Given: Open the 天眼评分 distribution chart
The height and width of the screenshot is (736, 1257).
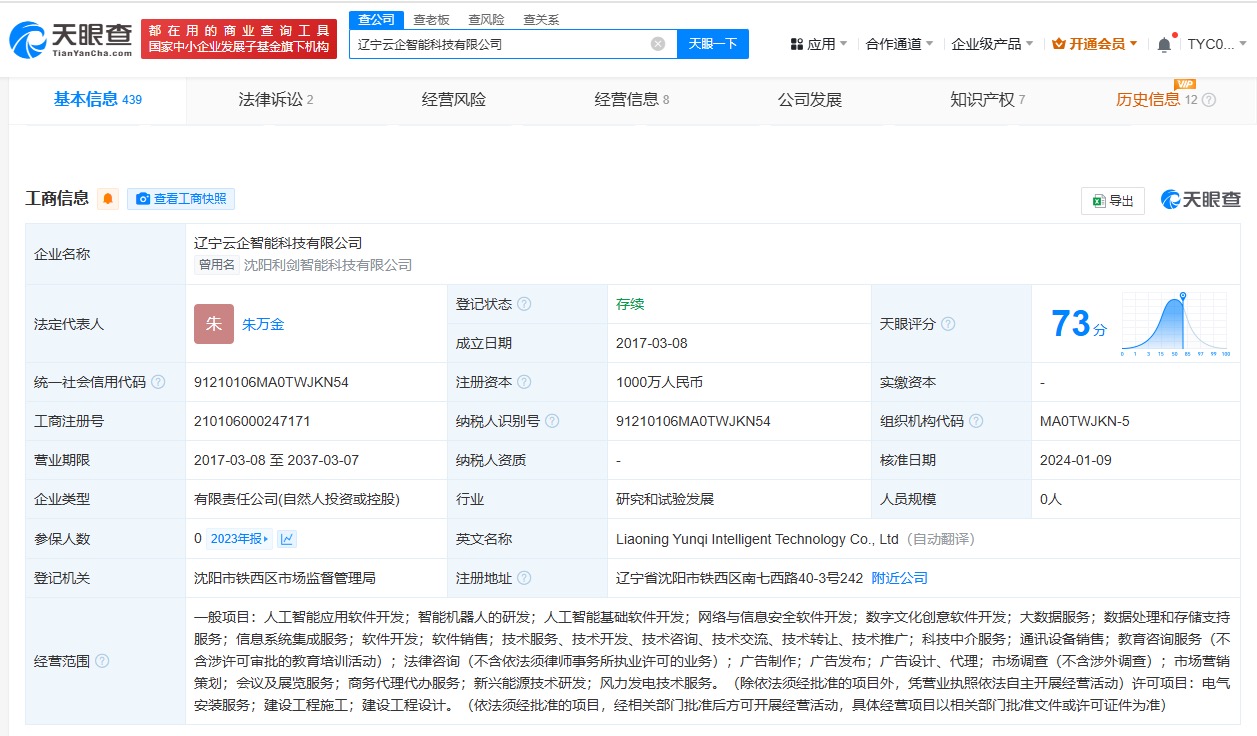Looking at the screenshot, I should tap(1175, 324).
